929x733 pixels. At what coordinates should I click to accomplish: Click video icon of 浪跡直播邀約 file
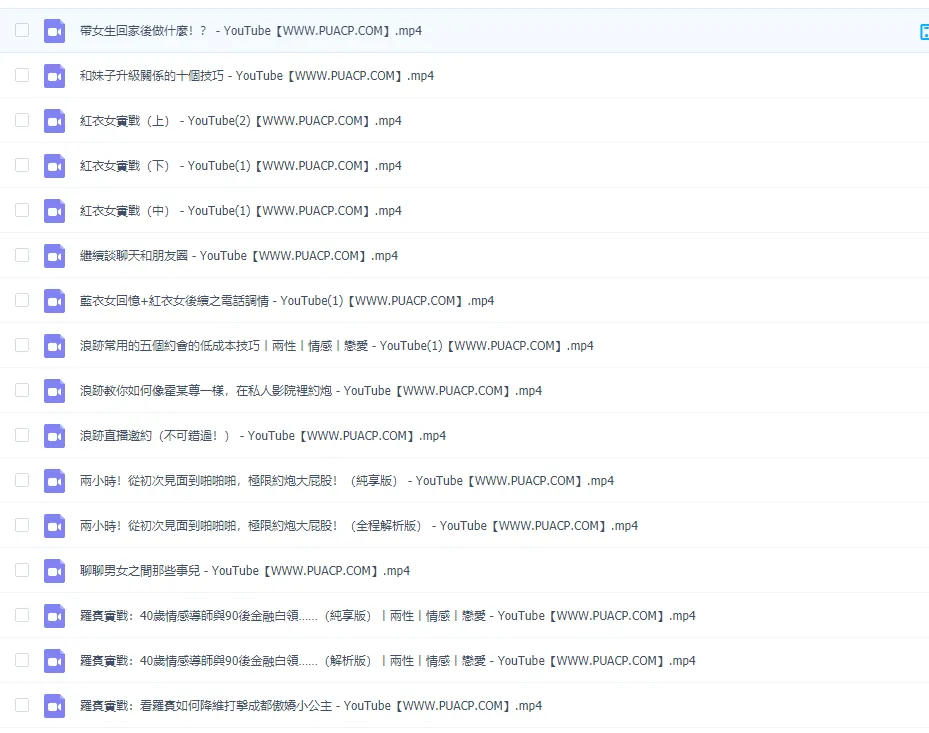pyautogui.click(x=55, y=436)
